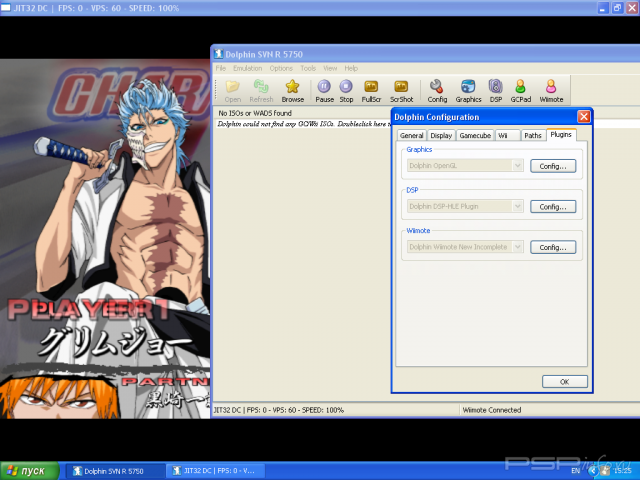Expand the Graphics plugin dropdown
This screenshot has width=640, height=480.
517,165
